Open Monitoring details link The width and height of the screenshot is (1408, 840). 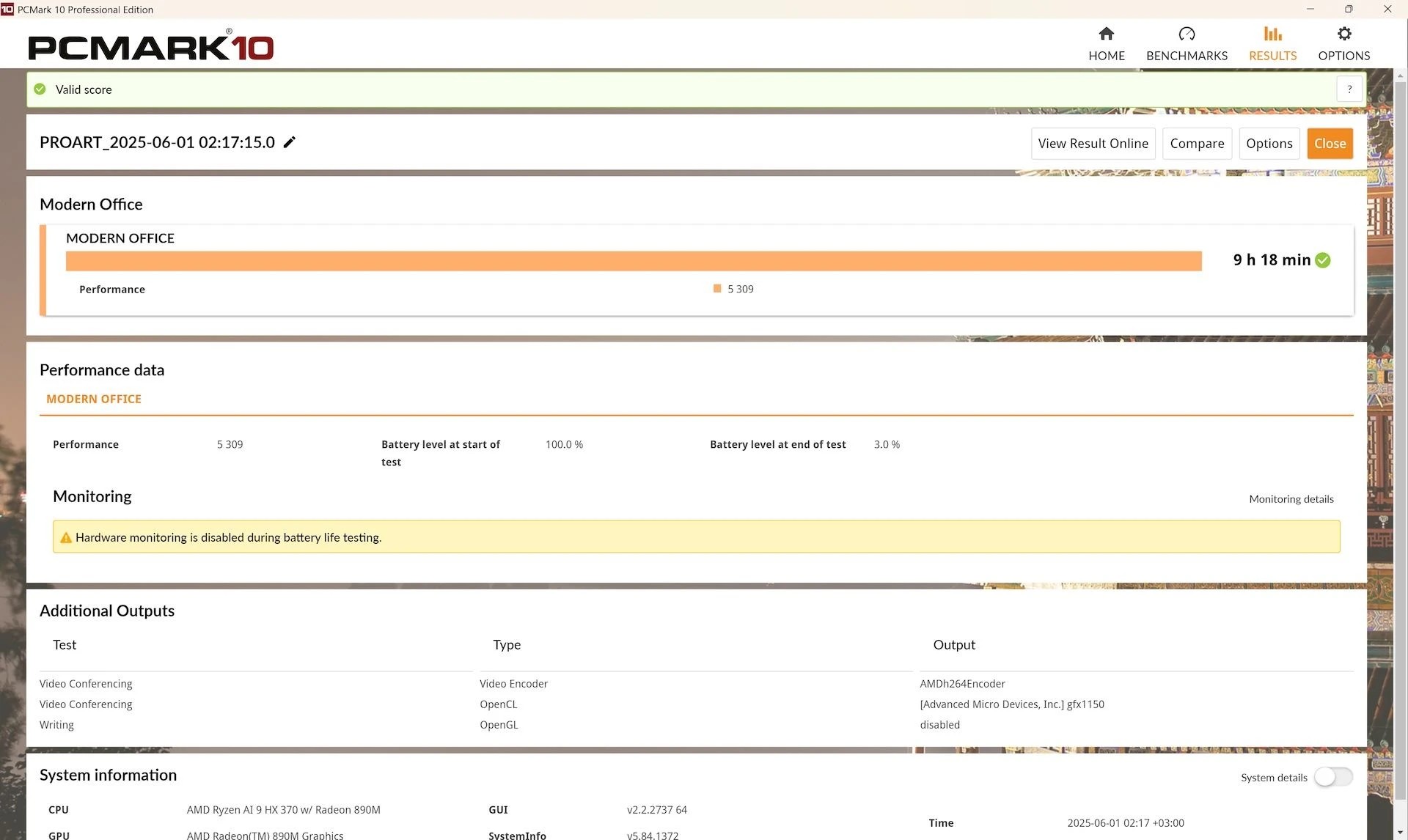coord(1291,499)
